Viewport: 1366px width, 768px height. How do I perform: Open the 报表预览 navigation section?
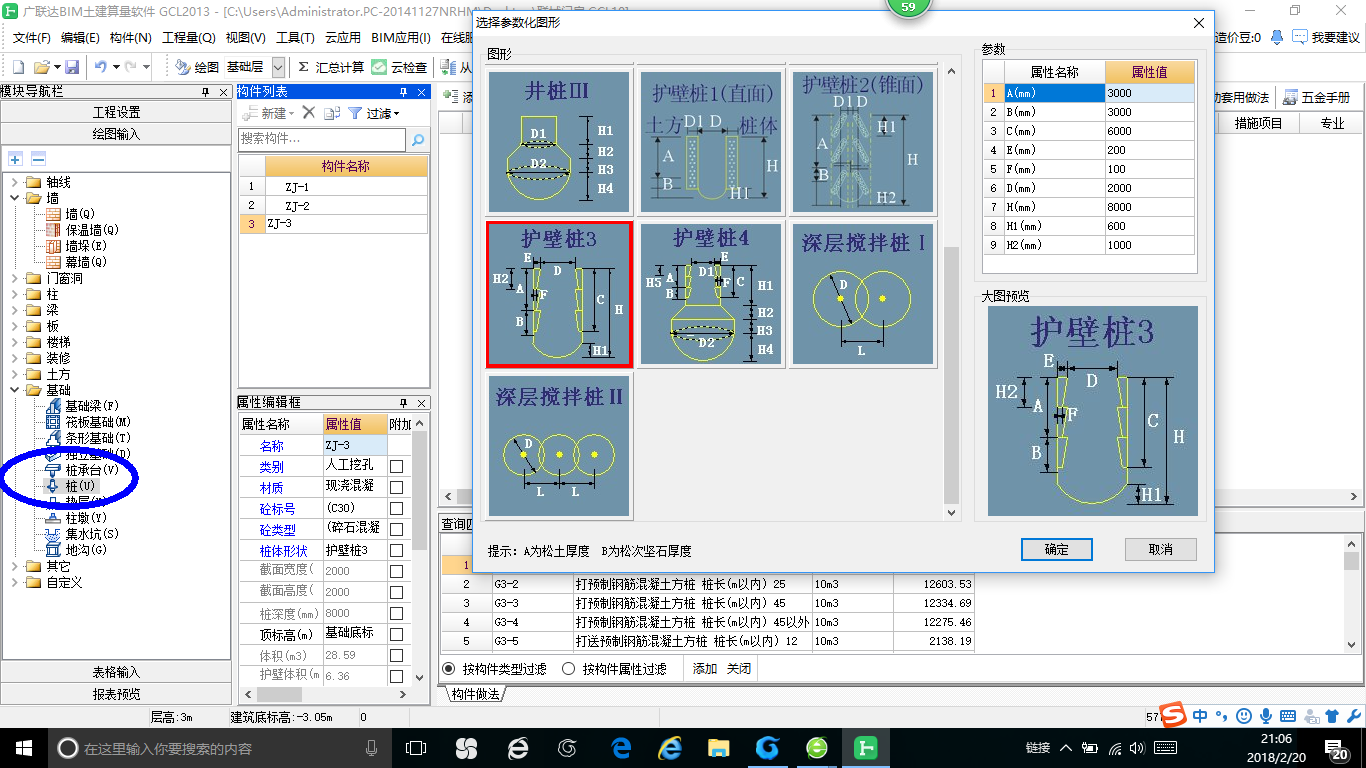coord(116,693)
